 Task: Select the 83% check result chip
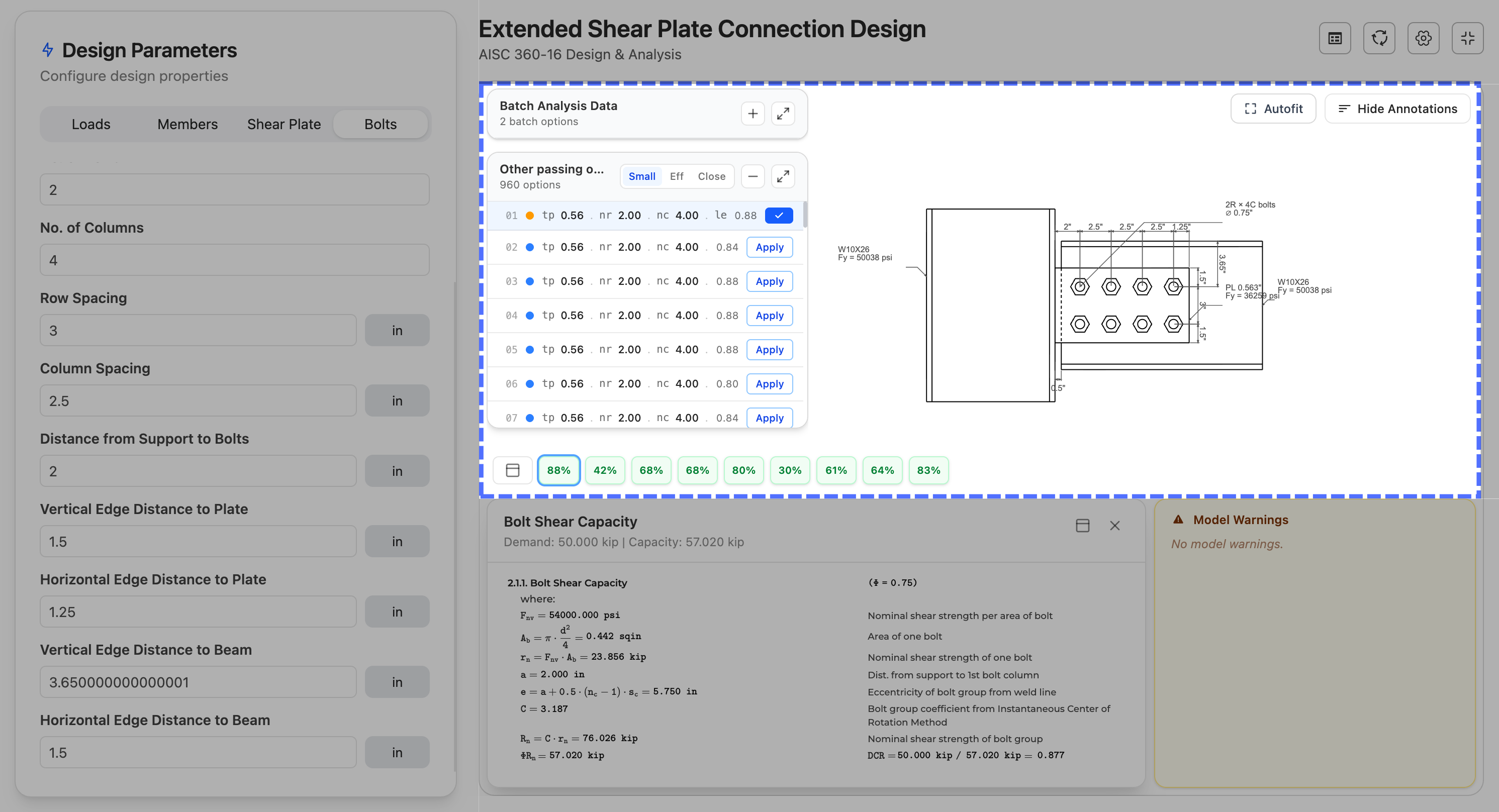[929, 470]
